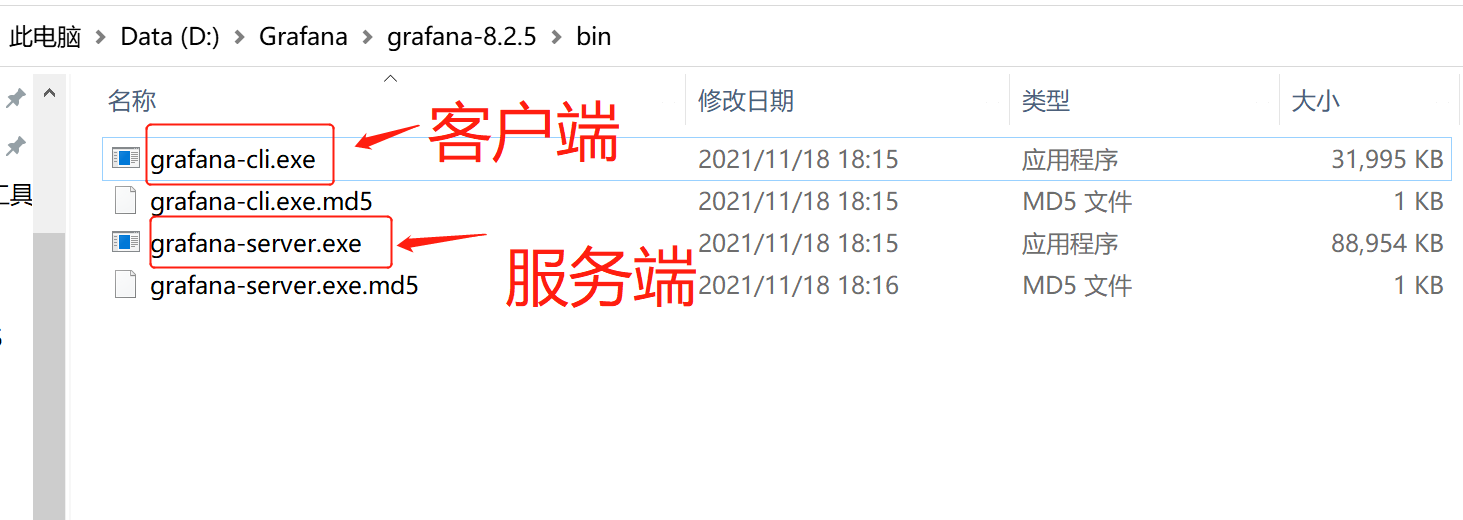
Task: Select the grafana-server.exe application icon
Action: pos(126,242)
